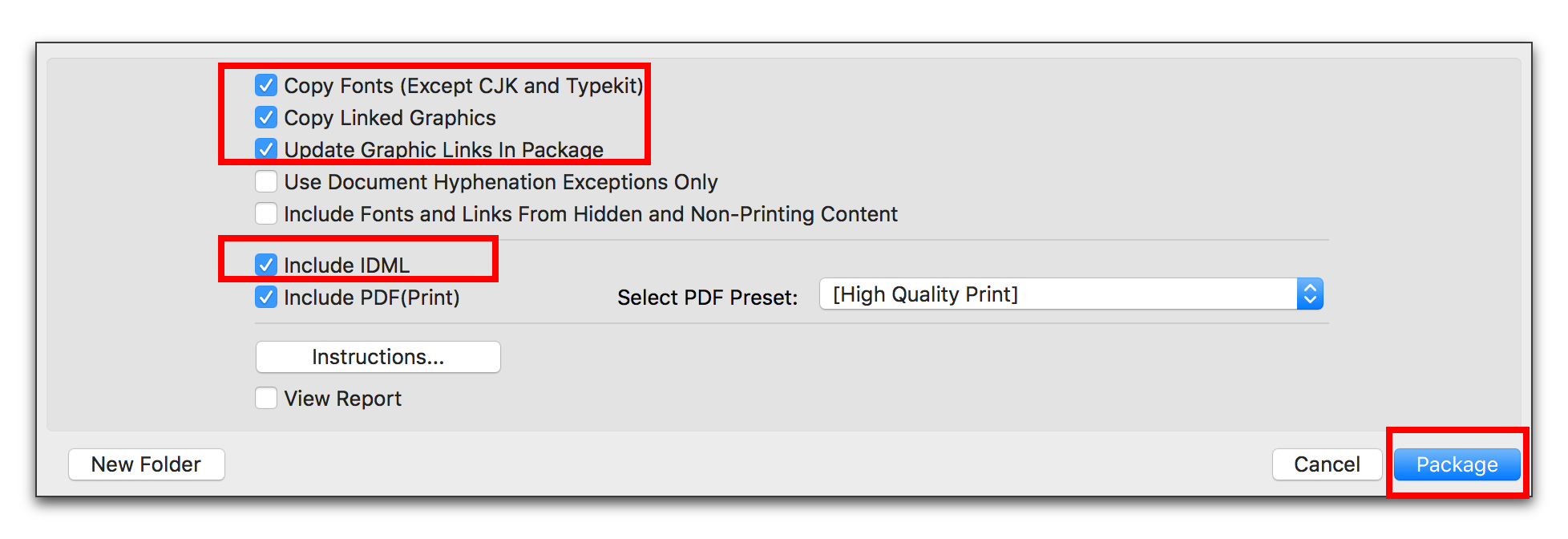Click the up chevron on the preset selector
This screenshot has height=539, width=1568.
(1310, 288)
